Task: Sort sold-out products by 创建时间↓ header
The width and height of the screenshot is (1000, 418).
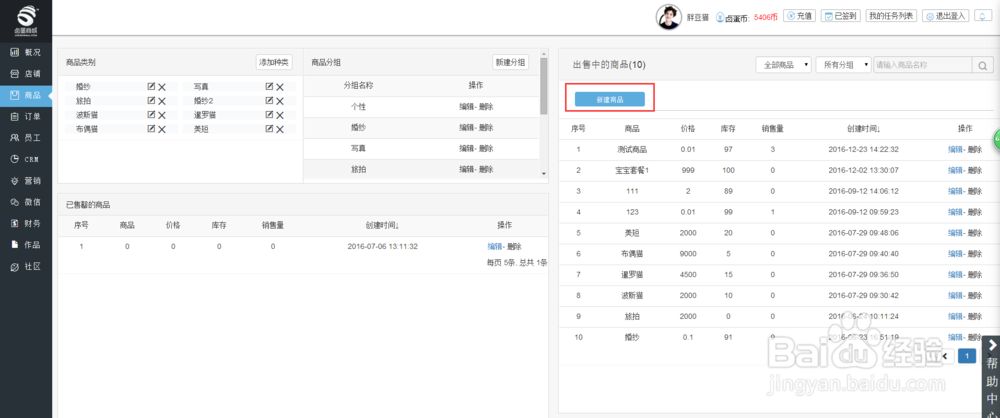Action: (382, 225)
